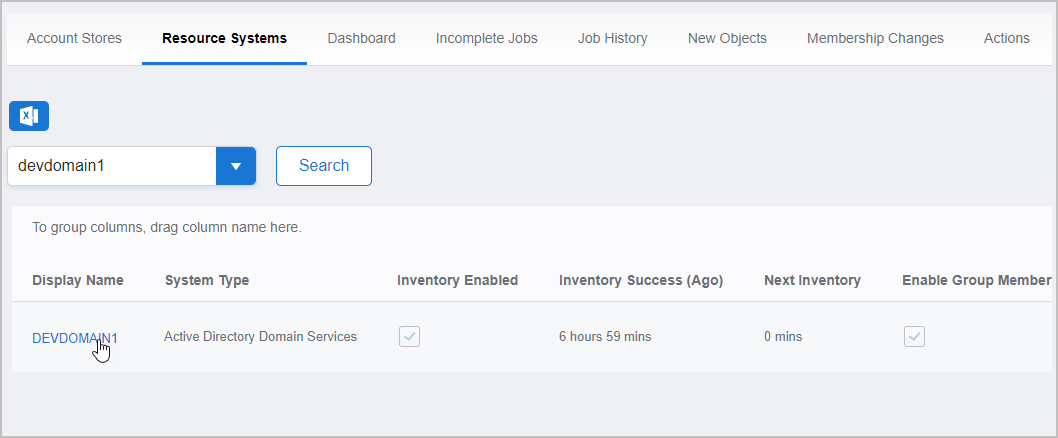Click the Excel export icon

(x=29, y=116)
